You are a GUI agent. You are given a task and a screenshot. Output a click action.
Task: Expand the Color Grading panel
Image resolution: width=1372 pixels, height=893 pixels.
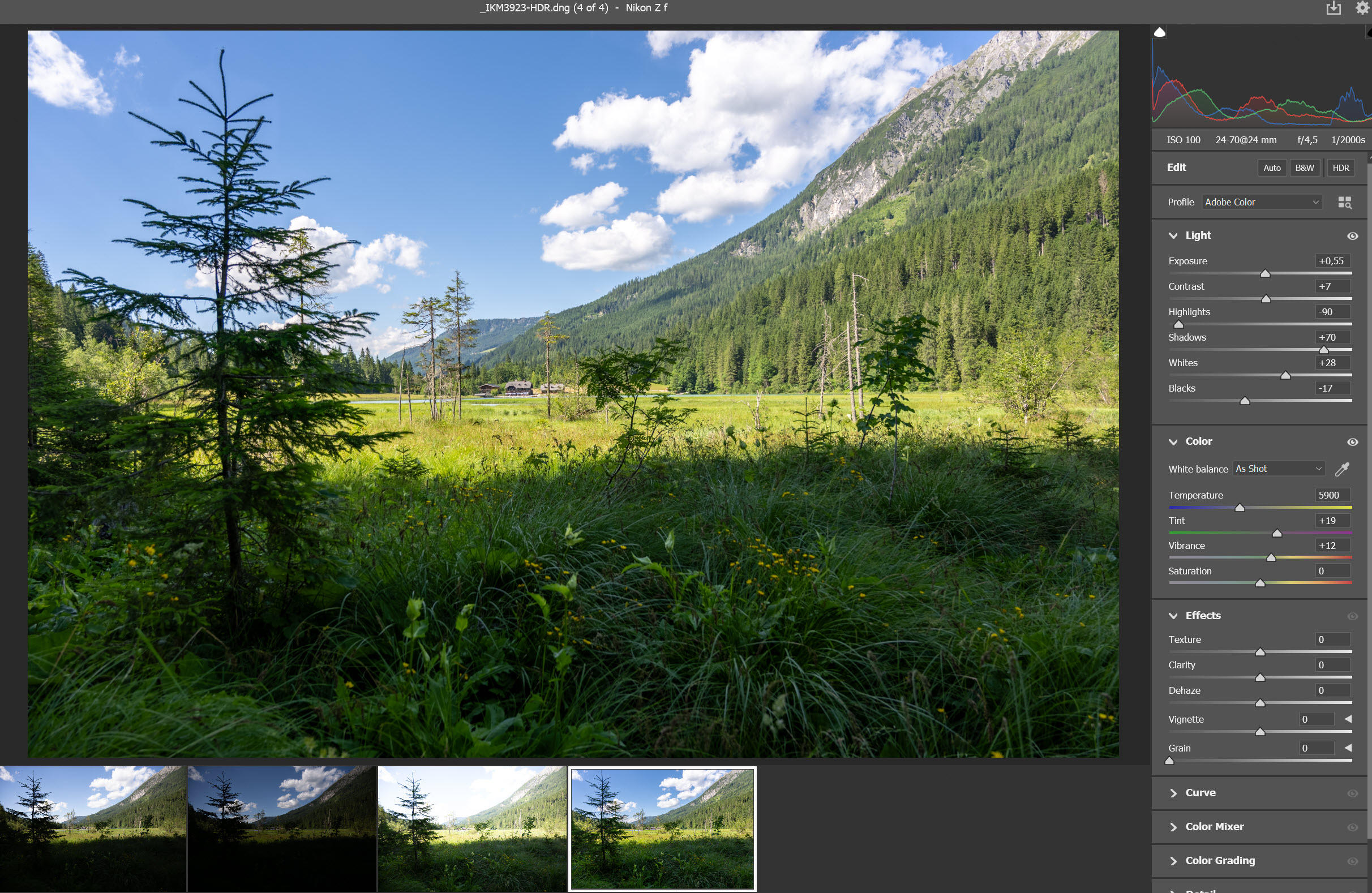coord(1173,862)
